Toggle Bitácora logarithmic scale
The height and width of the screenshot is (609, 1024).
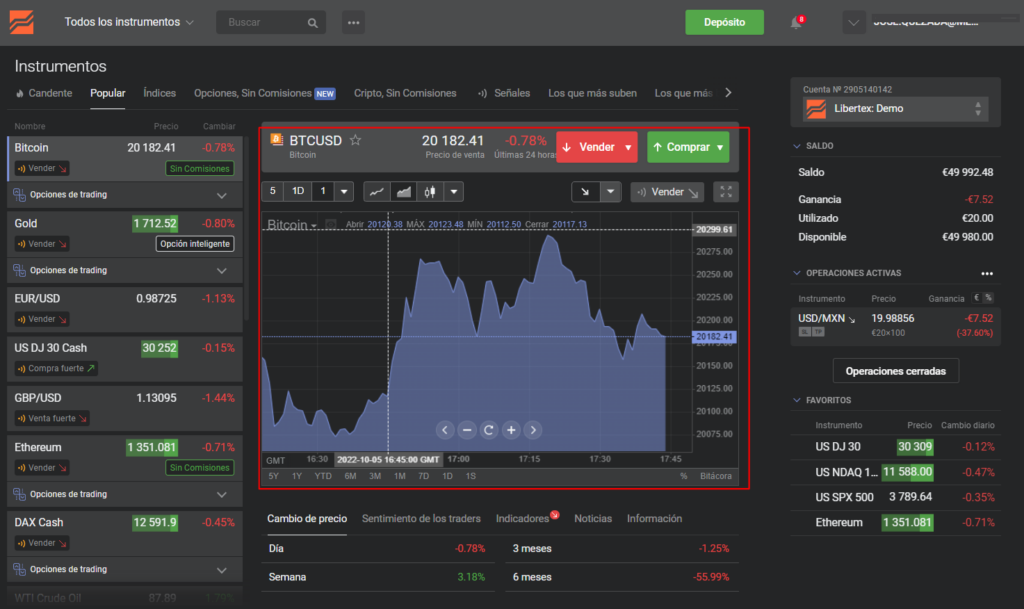click(x=716, y=476)
